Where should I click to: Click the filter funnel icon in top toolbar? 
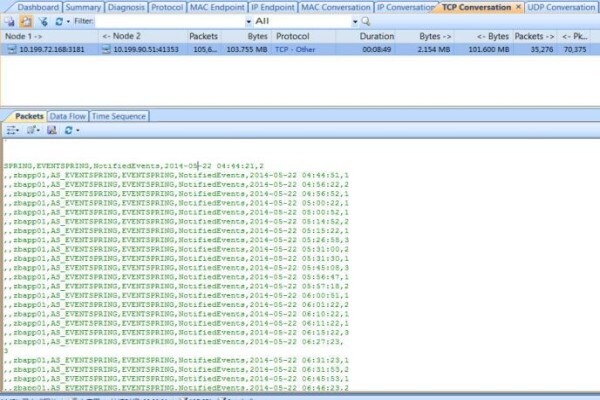point(43,21)
